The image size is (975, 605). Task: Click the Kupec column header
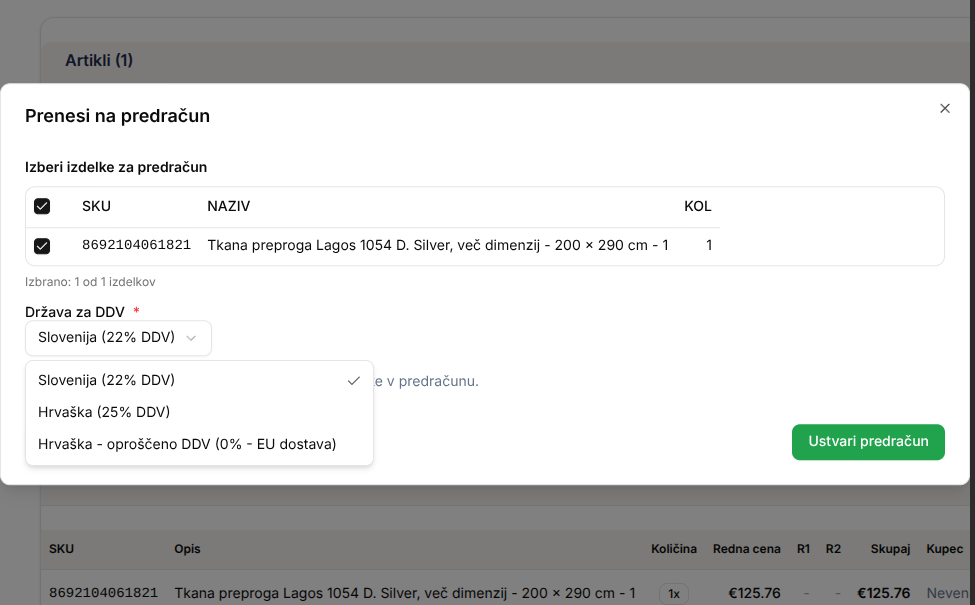click(944, 549)
